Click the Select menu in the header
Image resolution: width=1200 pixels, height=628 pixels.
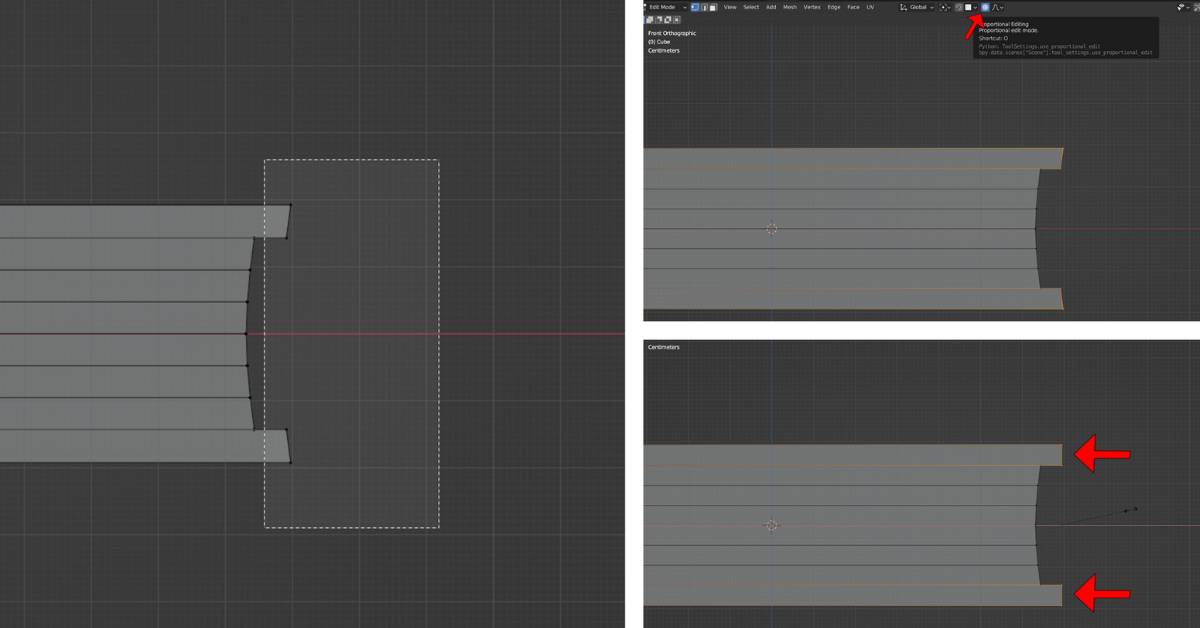pyautogui.click(x=751, y=6)
